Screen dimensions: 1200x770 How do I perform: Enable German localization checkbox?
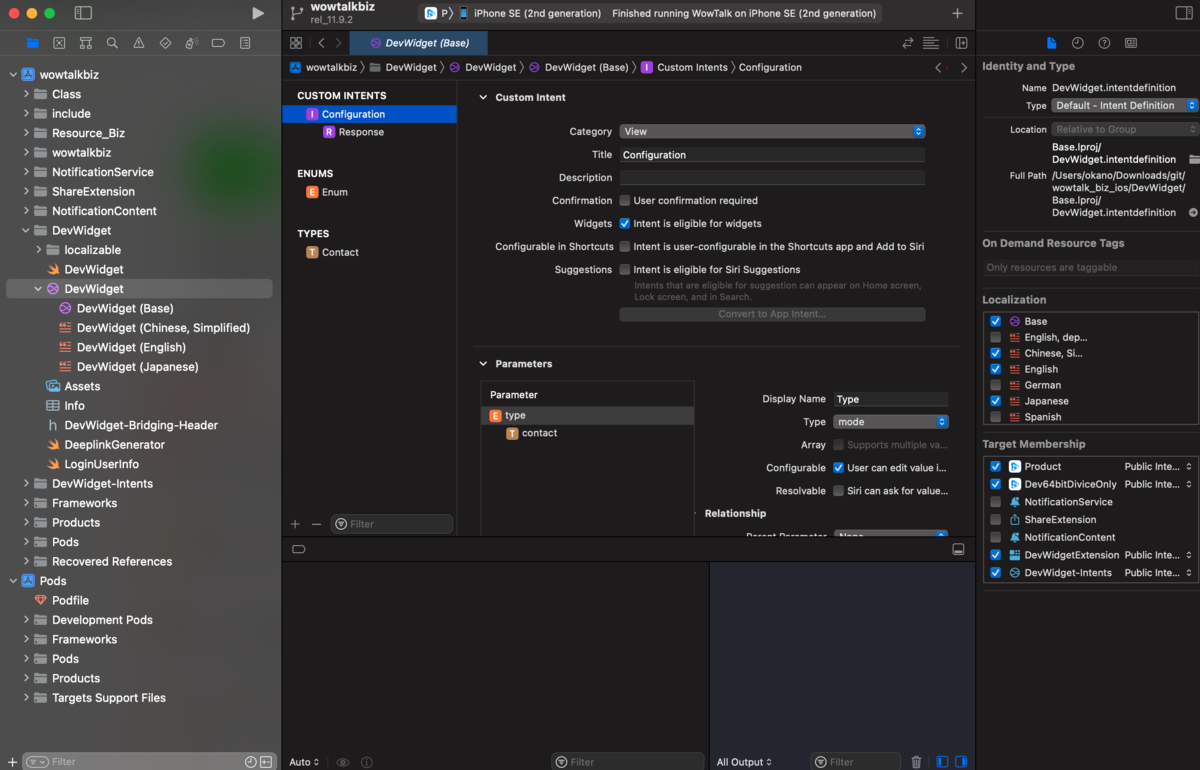click(995, 385)
